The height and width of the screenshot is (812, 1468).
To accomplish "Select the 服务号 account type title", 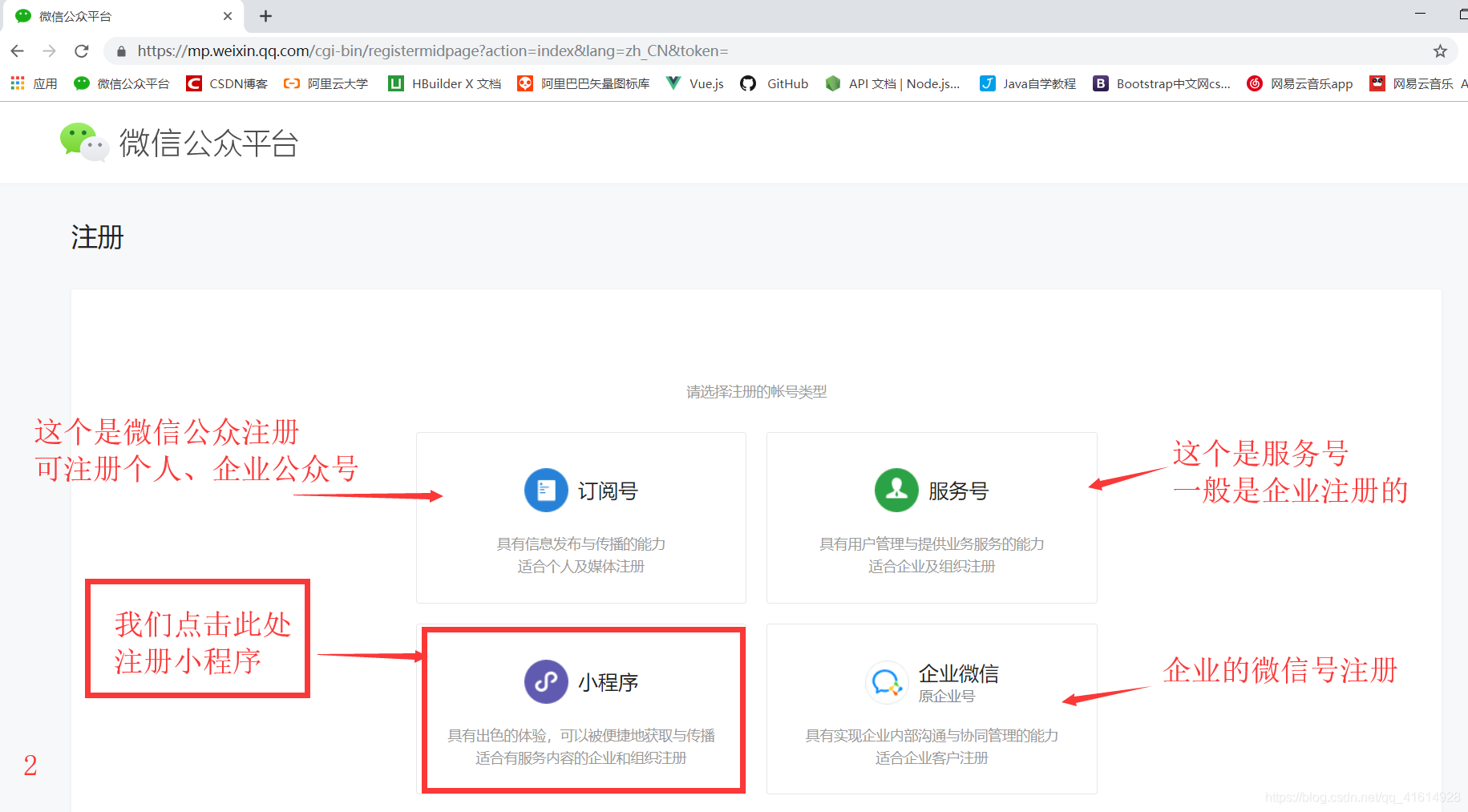I will pos(959,491).
